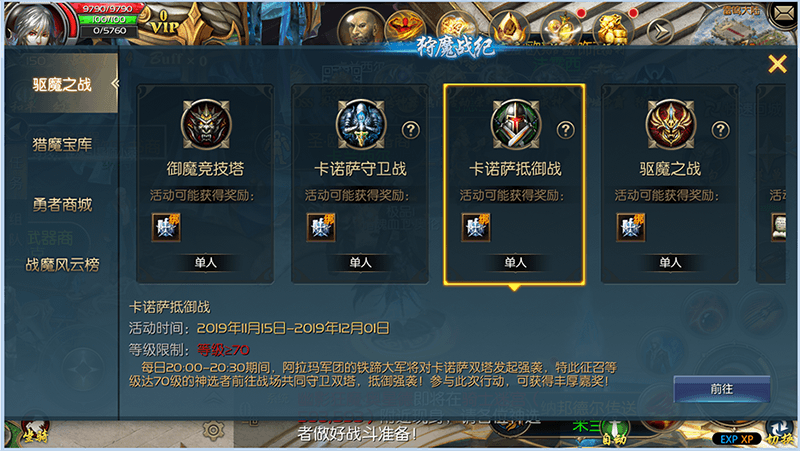The image size is (800, 451).
Task: Click the 前往 button
Action: point(721,389)
